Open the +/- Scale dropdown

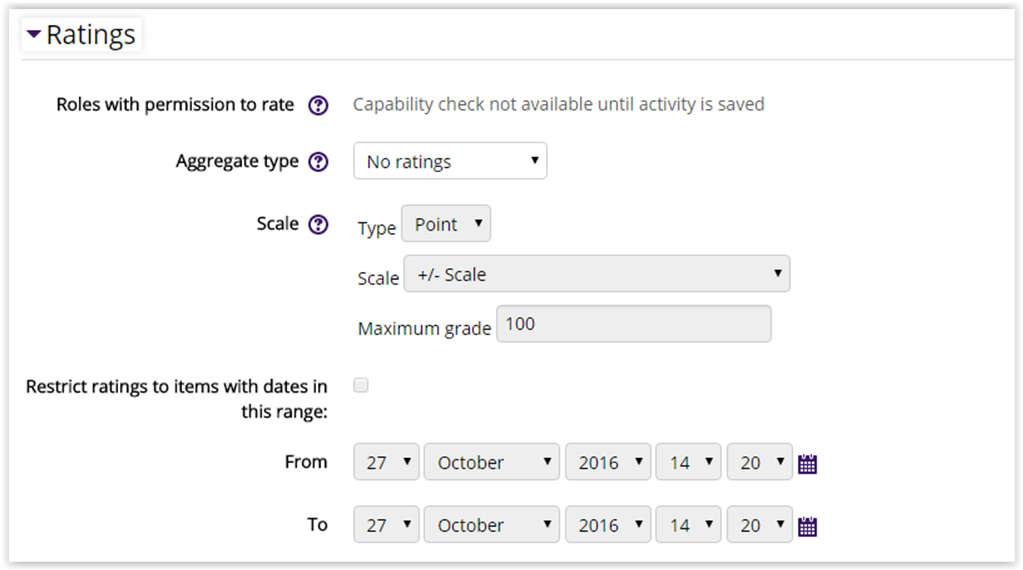click(597, 274)
